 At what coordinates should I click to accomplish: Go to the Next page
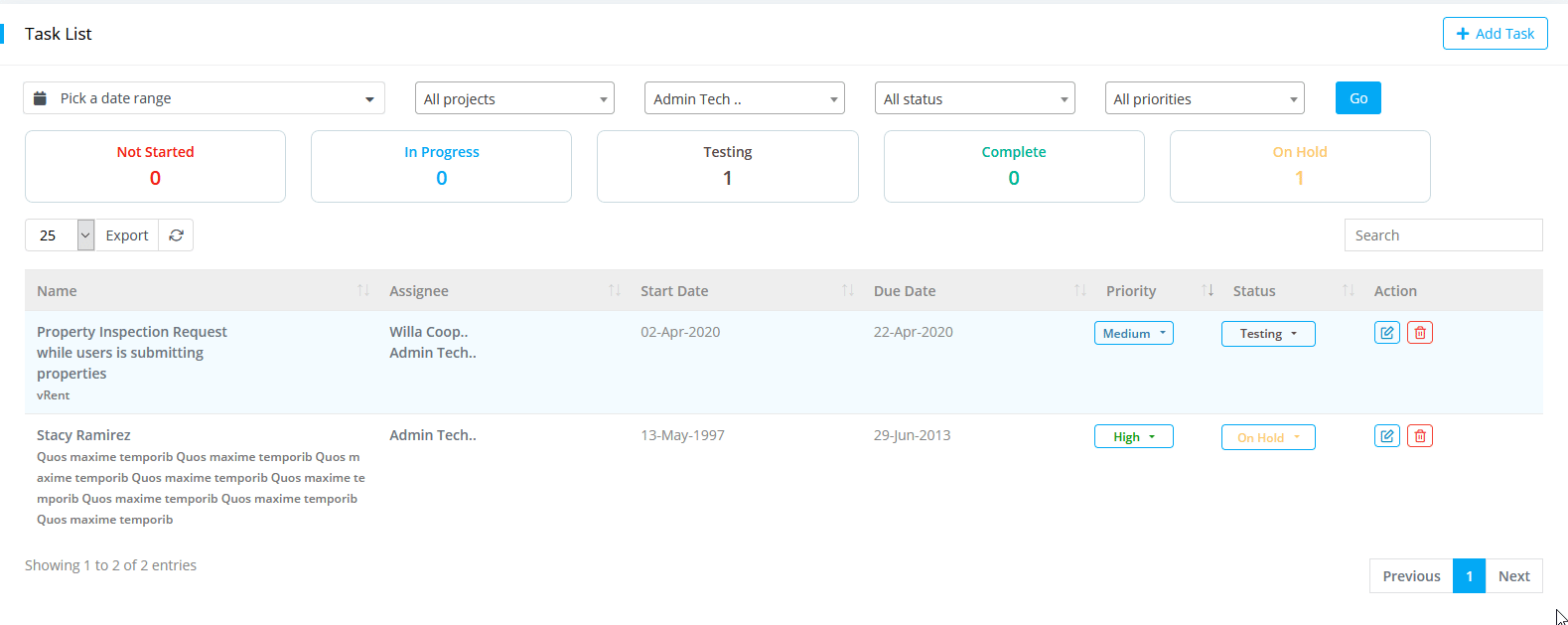1513,576
